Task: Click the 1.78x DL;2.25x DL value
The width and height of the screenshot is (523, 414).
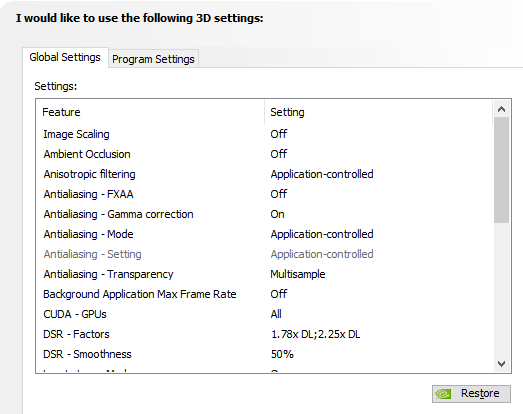Action: point(316,334)
